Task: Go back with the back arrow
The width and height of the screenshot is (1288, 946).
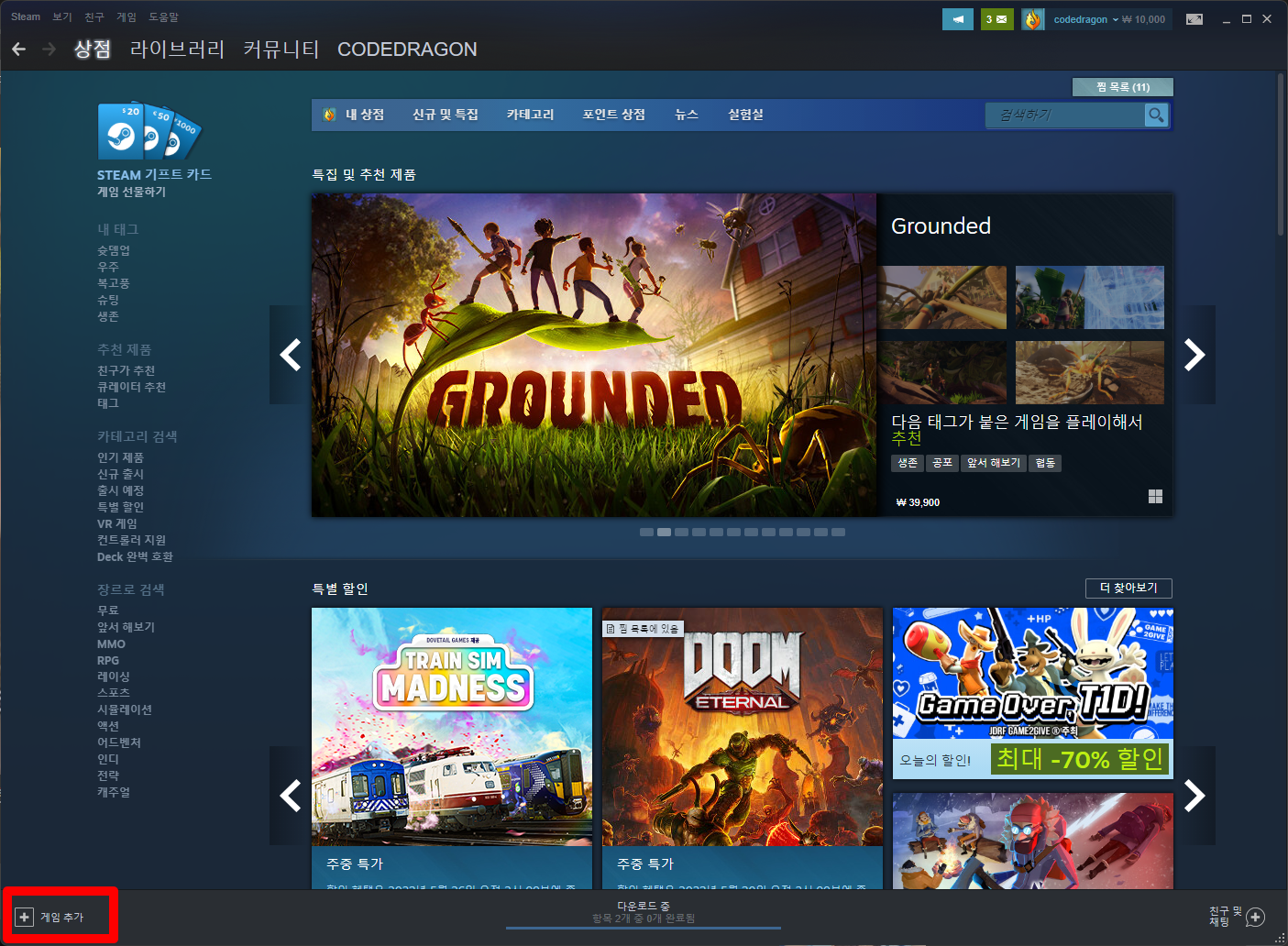Action: (18, 49)
